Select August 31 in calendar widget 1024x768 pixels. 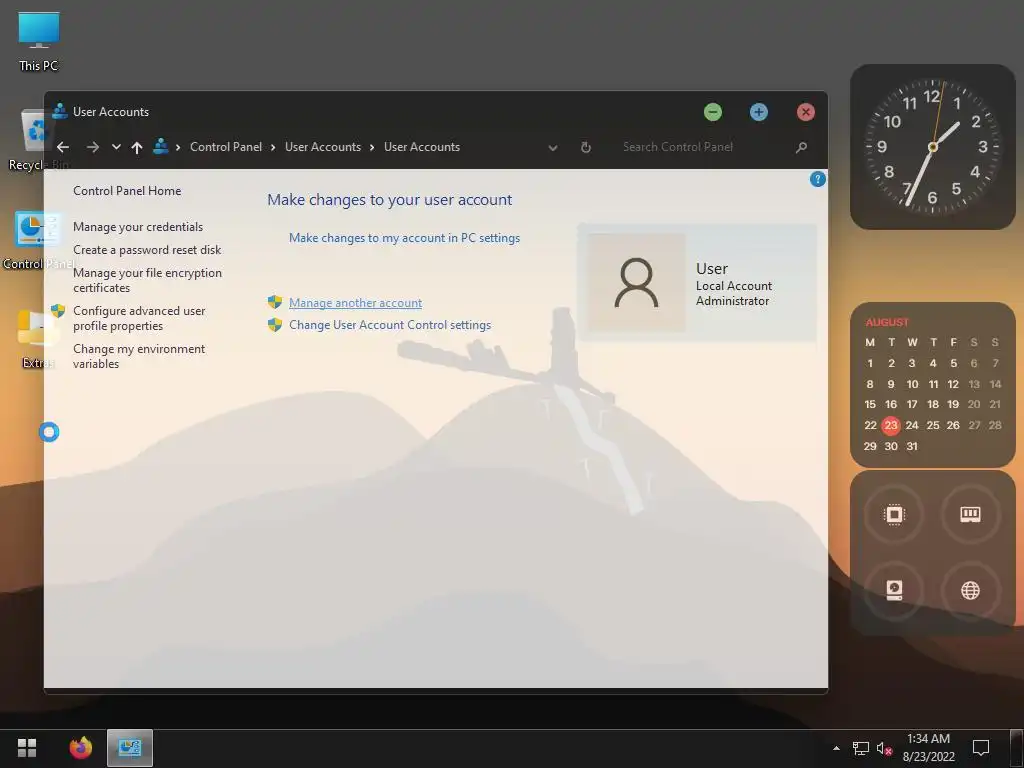coord(912,447)
